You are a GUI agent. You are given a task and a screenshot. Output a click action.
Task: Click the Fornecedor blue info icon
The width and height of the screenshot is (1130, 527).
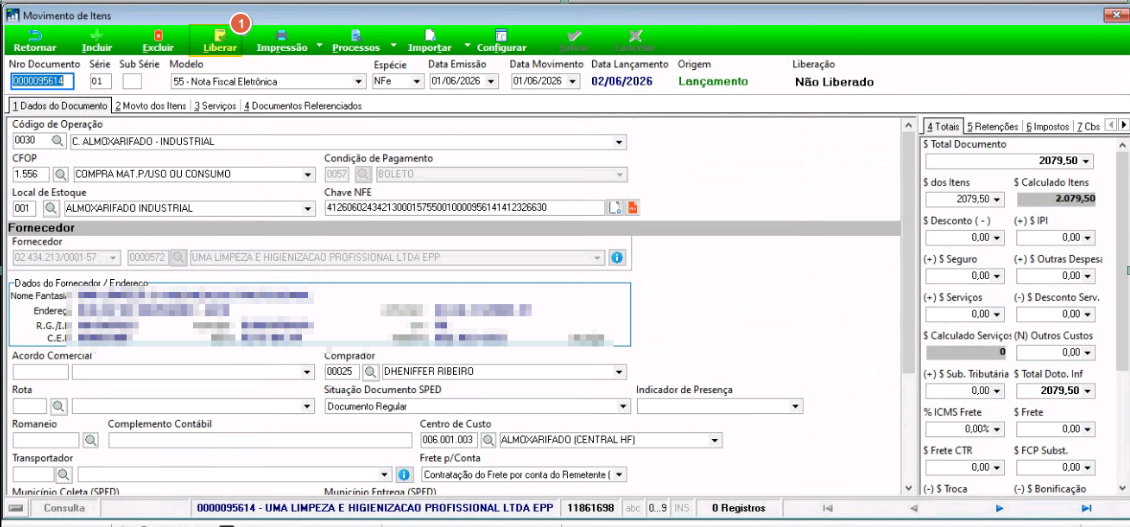click(x=617, y=257)
